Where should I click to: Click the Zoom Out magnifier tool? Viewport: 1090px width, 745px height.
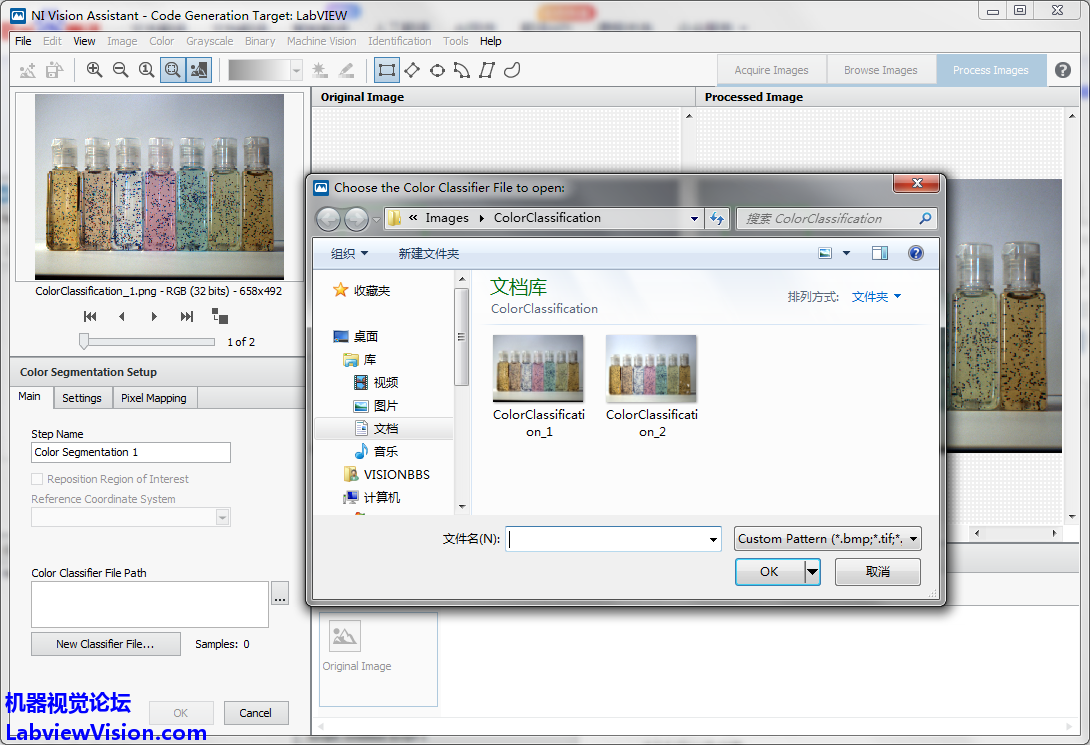click(x=120, y=70)
